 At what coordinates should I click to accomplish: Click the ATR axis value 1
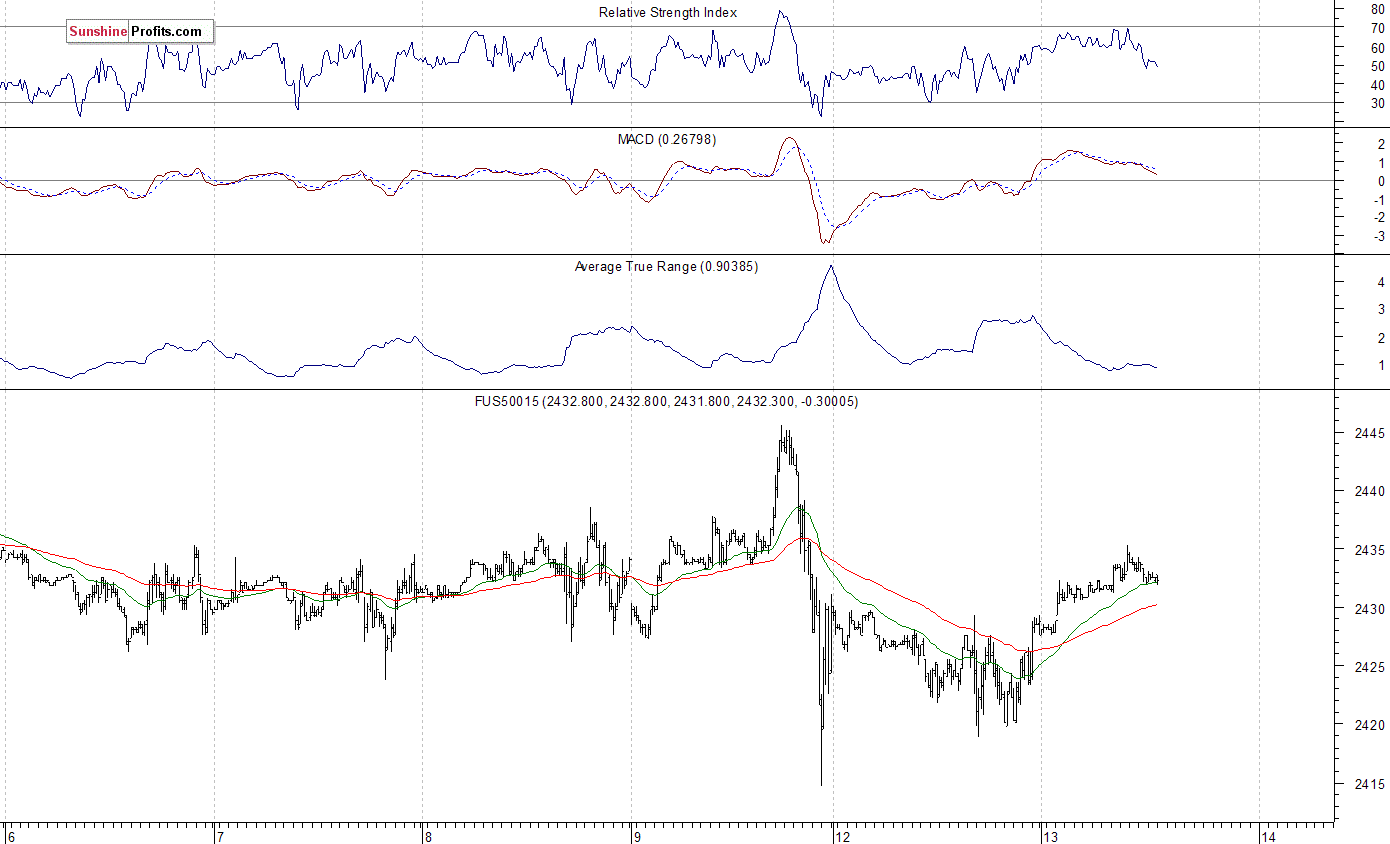(x=1381, y=365)
